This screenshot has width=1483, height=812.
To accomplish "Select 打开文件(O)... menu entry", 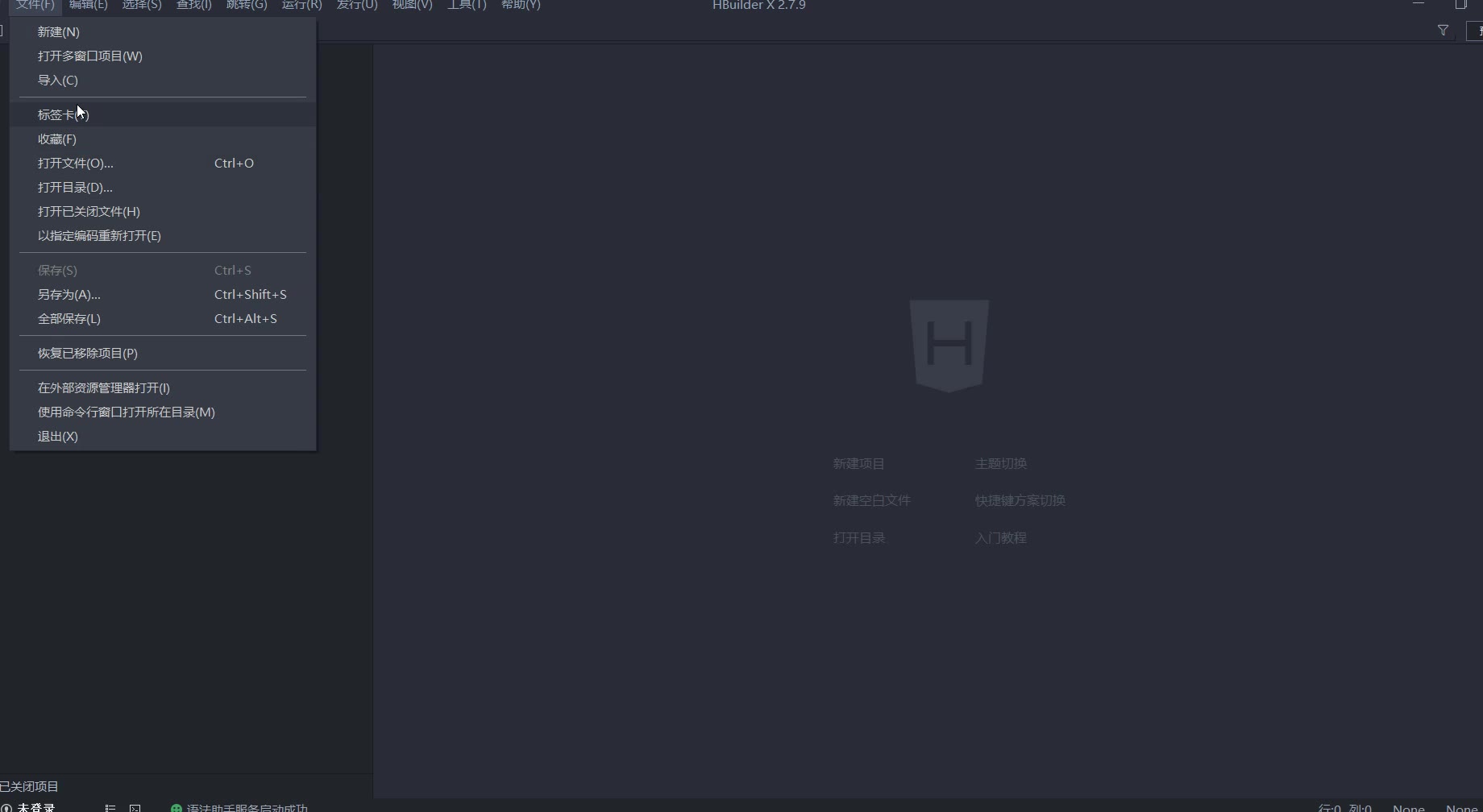I will tap(163, 164).
